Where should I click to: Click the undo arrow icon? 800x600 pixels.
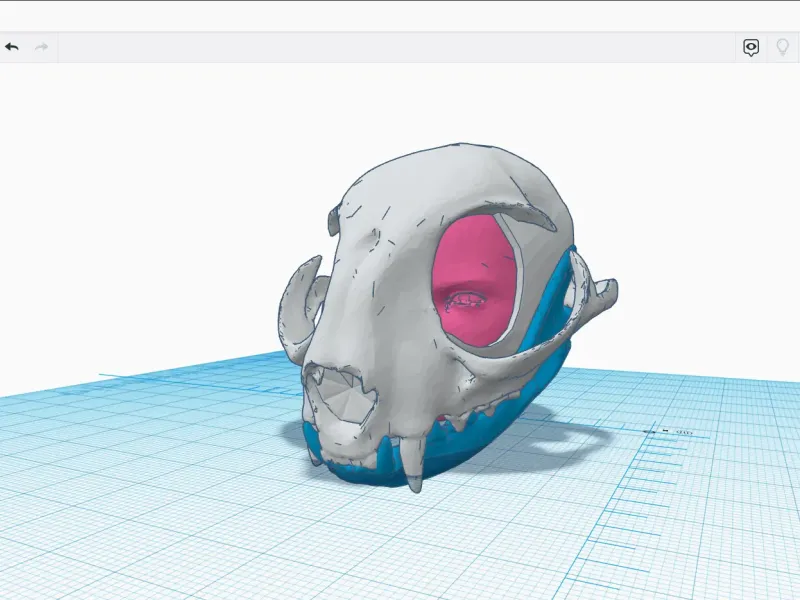[x=12, y=47]
